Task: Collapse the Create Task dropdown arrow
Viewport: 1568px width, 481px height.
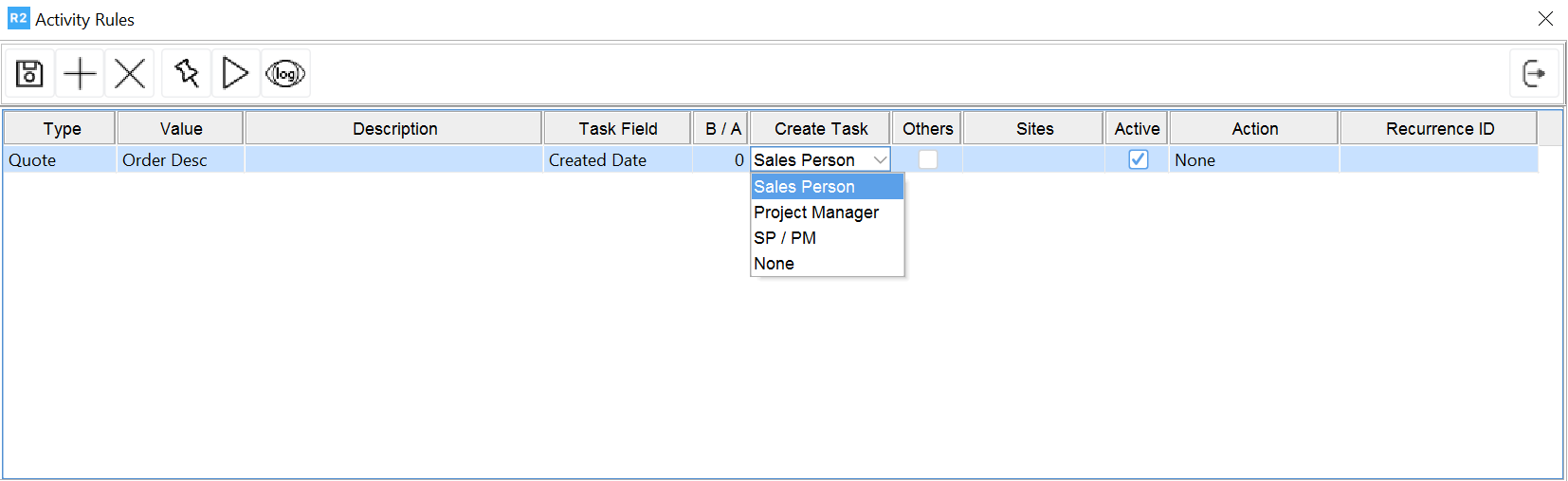Action: pyautogui.click(x=880, y=159)
